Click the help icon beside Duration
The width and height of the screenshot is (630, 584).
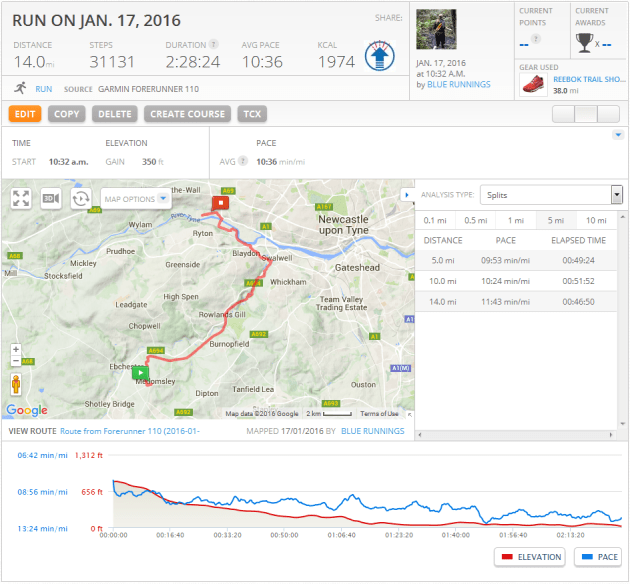213,45
